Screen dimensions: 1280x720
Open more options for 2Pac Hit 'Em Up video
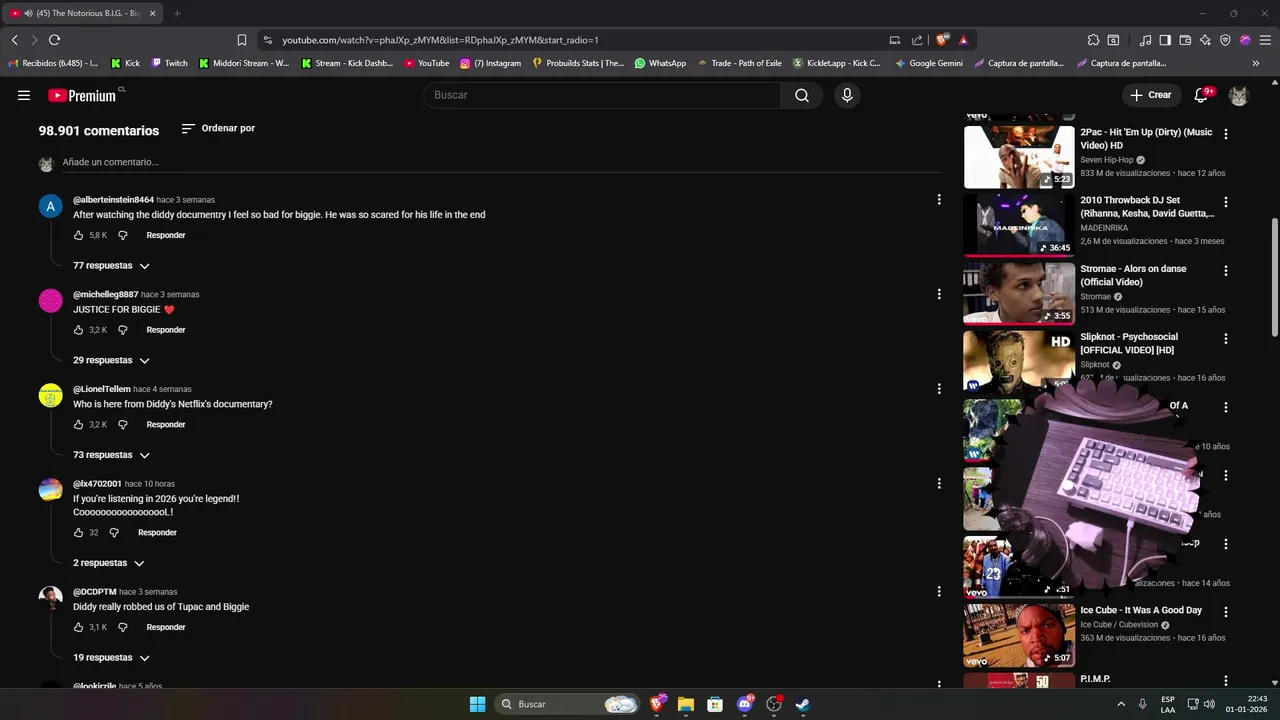[1226, 133]
